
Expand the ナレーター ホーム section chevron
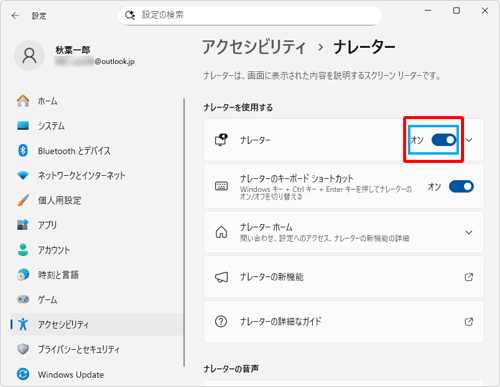pos(469,232)
